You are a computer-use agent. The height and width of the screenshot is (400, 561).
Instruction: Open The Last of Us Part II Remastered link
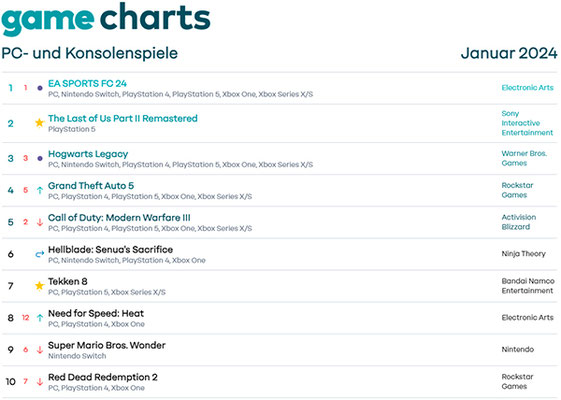coord(123,118)
